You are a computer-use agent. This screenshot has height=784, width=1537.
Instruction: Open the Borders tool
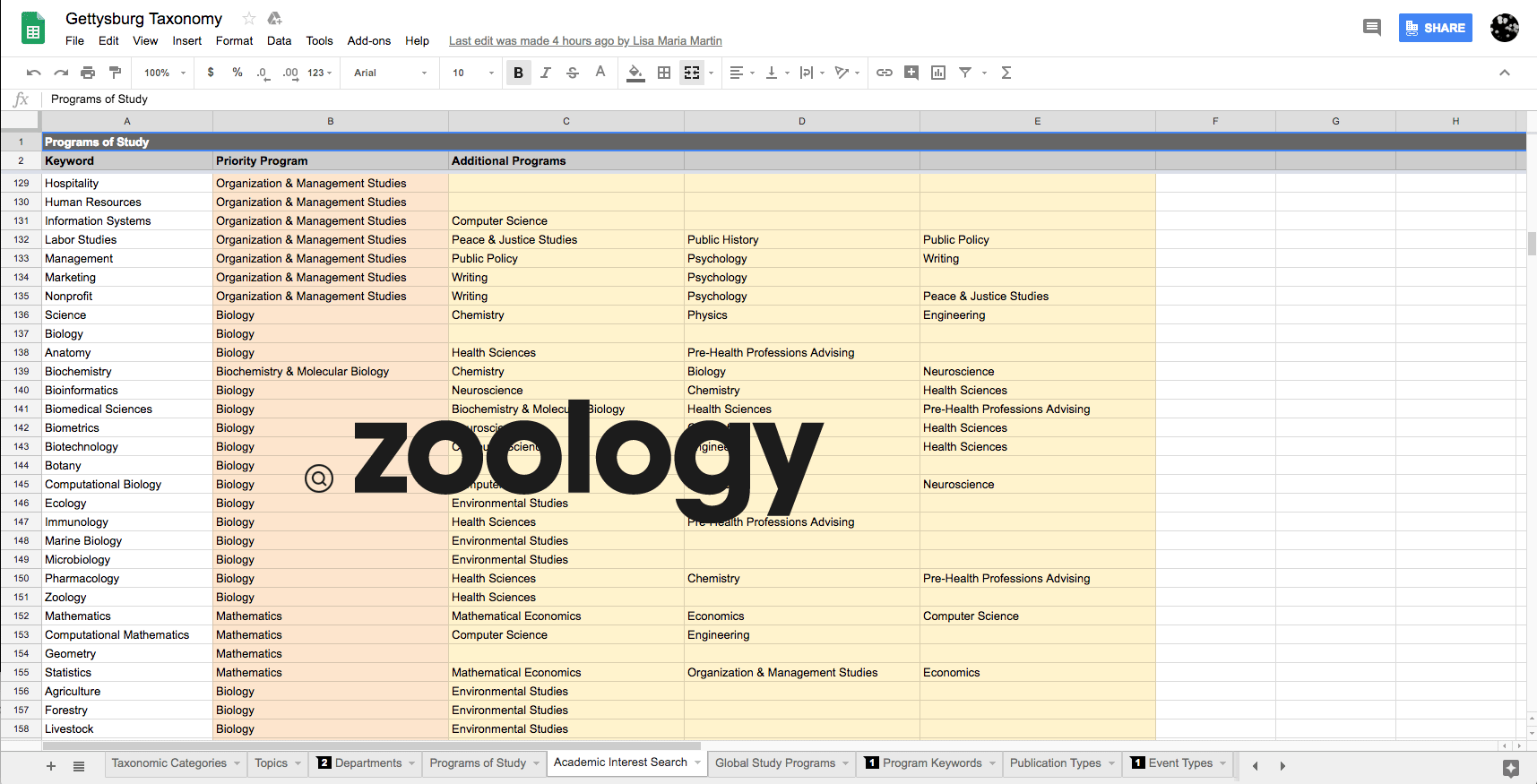click(x=664, y=73)
